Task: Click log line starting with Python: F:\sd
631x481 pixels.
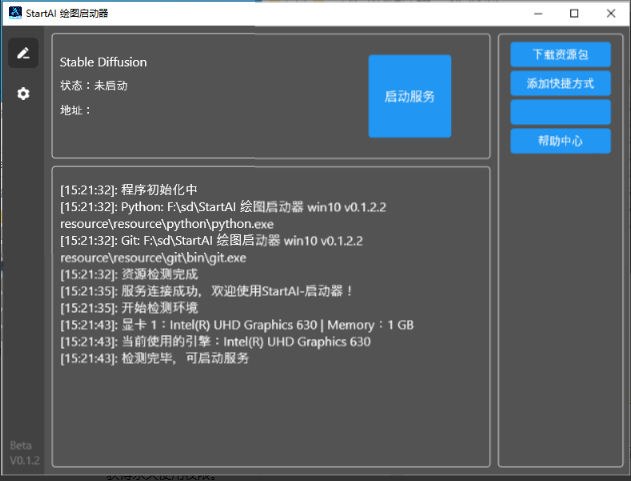Action: pyautogui.click(x=223, y=207)
